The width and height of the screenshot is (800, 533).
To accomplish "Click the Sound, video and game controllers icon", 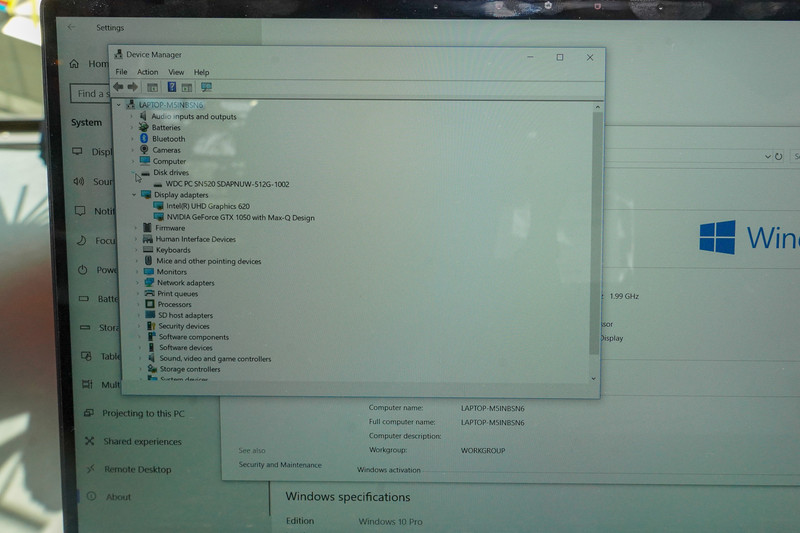I will coord(152,358).
